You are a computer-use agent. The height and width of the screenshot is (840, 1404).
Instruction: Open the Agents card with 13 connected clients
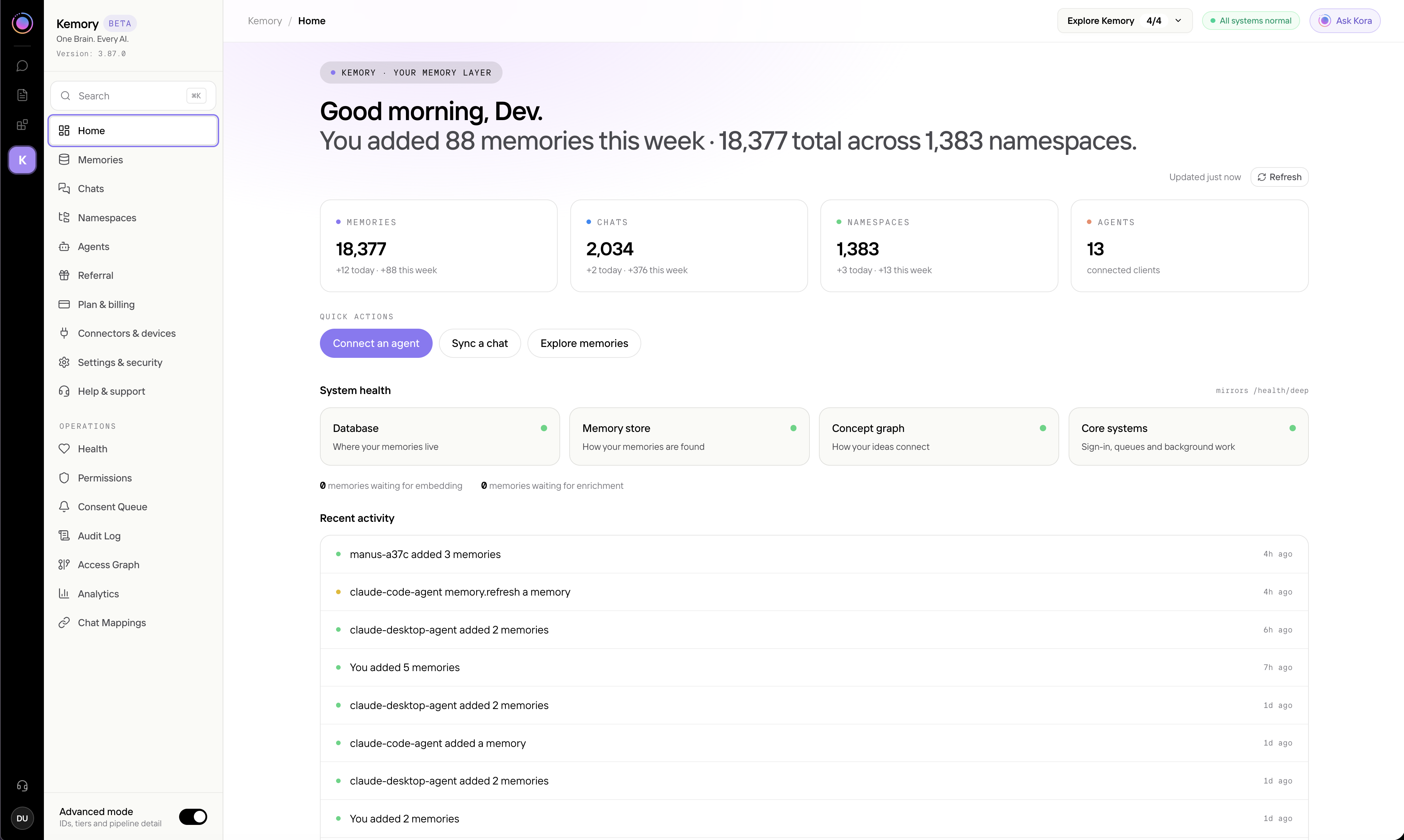(1189, 246)
